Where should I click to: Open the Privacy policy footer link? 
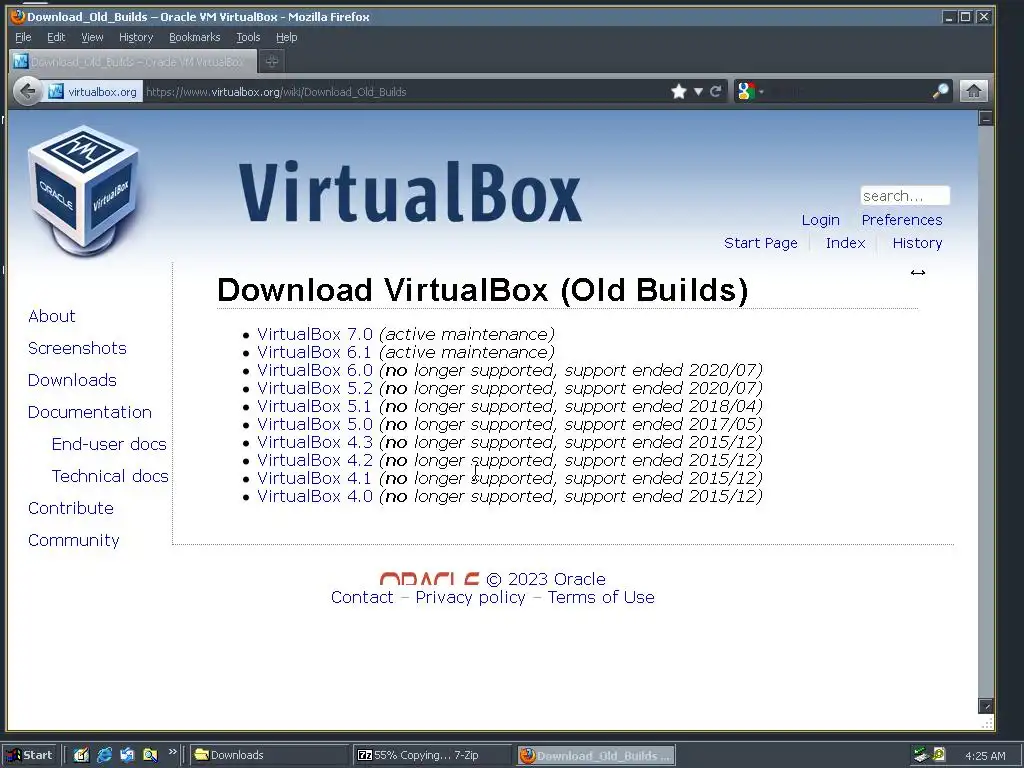click(470, 598)
